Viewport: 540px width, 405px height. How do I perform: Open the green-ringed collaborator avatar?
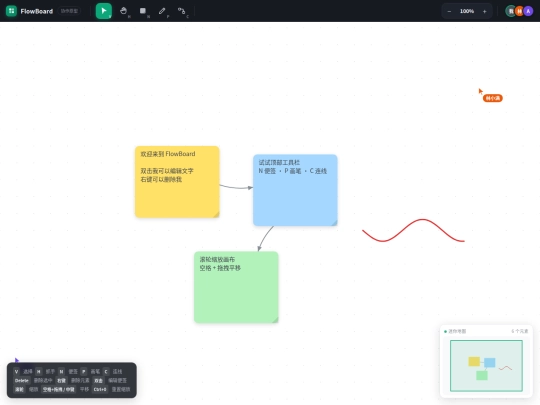[x=511, y=11]
